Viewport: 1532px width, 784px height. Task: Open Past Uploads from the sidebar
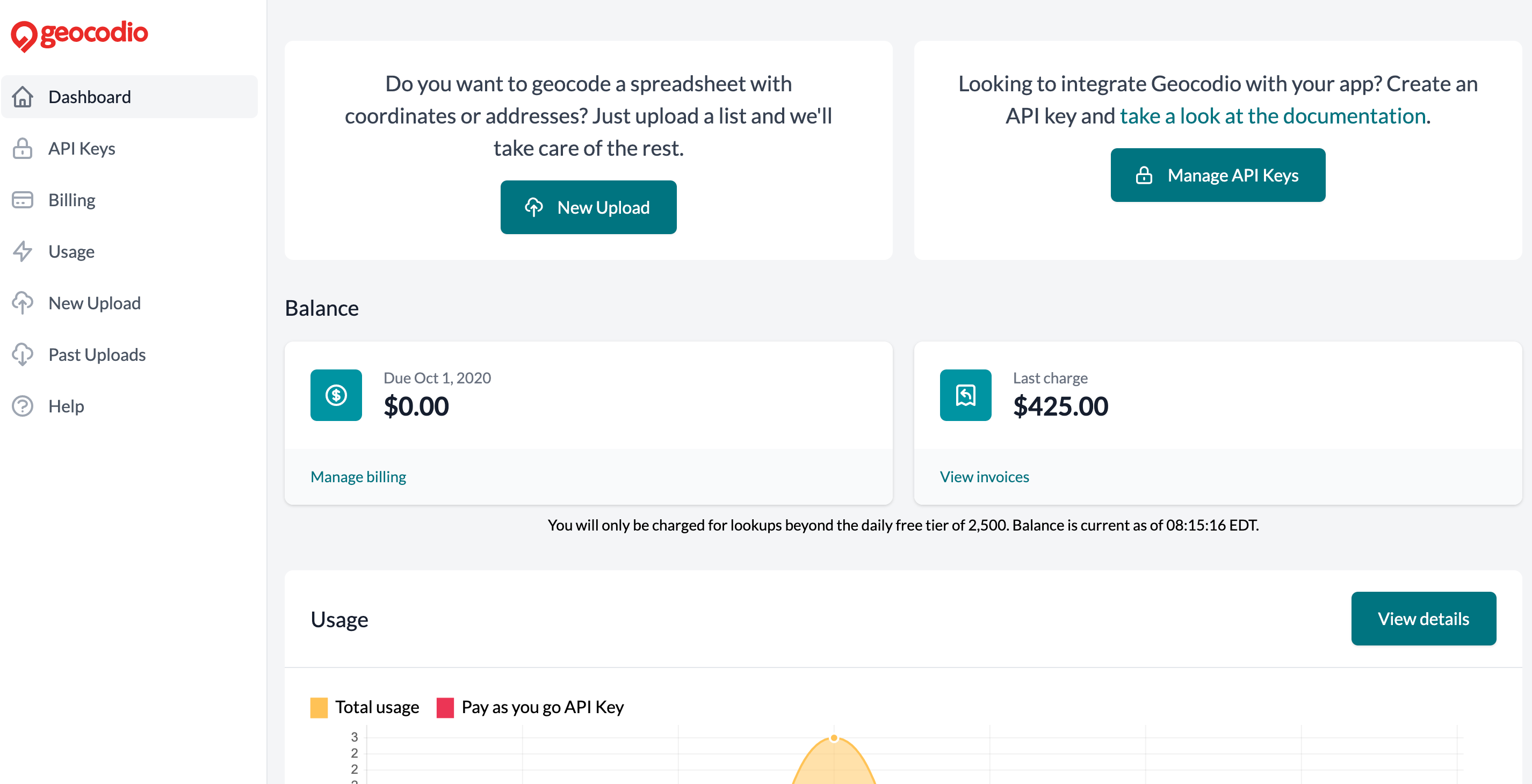96,354
